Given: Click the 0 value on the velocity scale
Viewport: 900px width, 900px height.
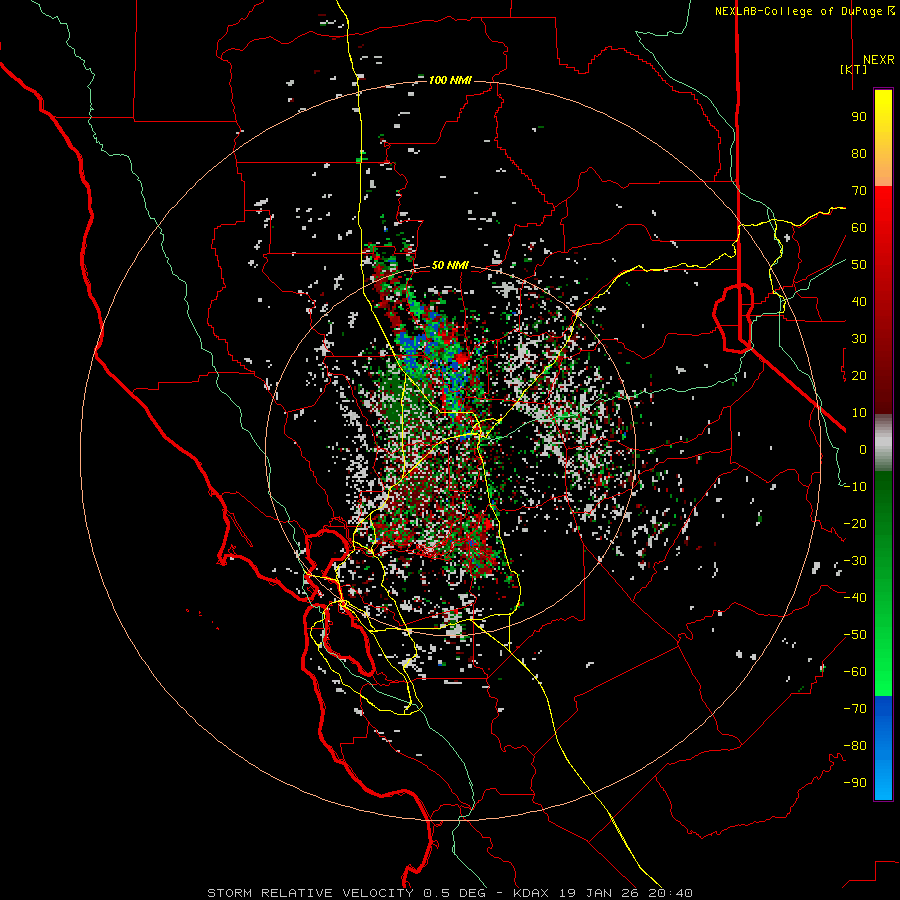Looking at the screenshot, I should [863, 450].
